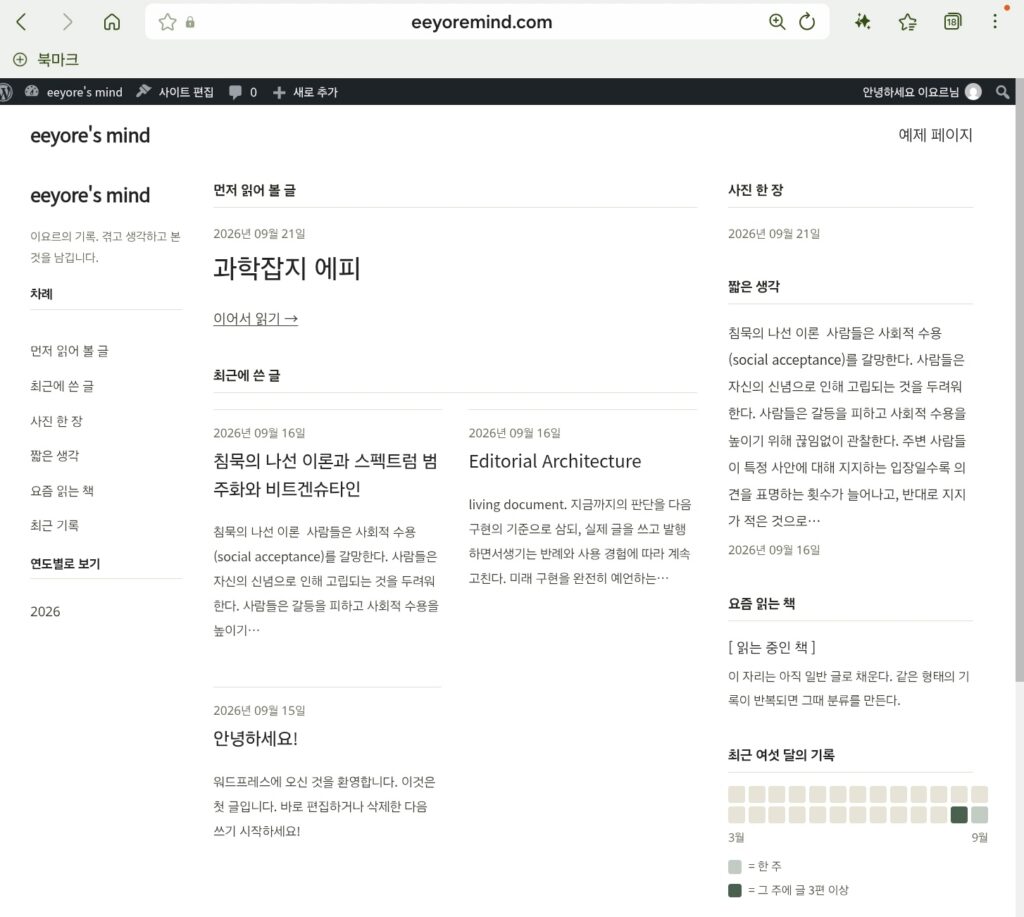The height and width of the screenshot is (917, 1024).
Task: Open the 침묵의 나선 이론과 스펙트럼 post title
Action: (x=325, y=475)
